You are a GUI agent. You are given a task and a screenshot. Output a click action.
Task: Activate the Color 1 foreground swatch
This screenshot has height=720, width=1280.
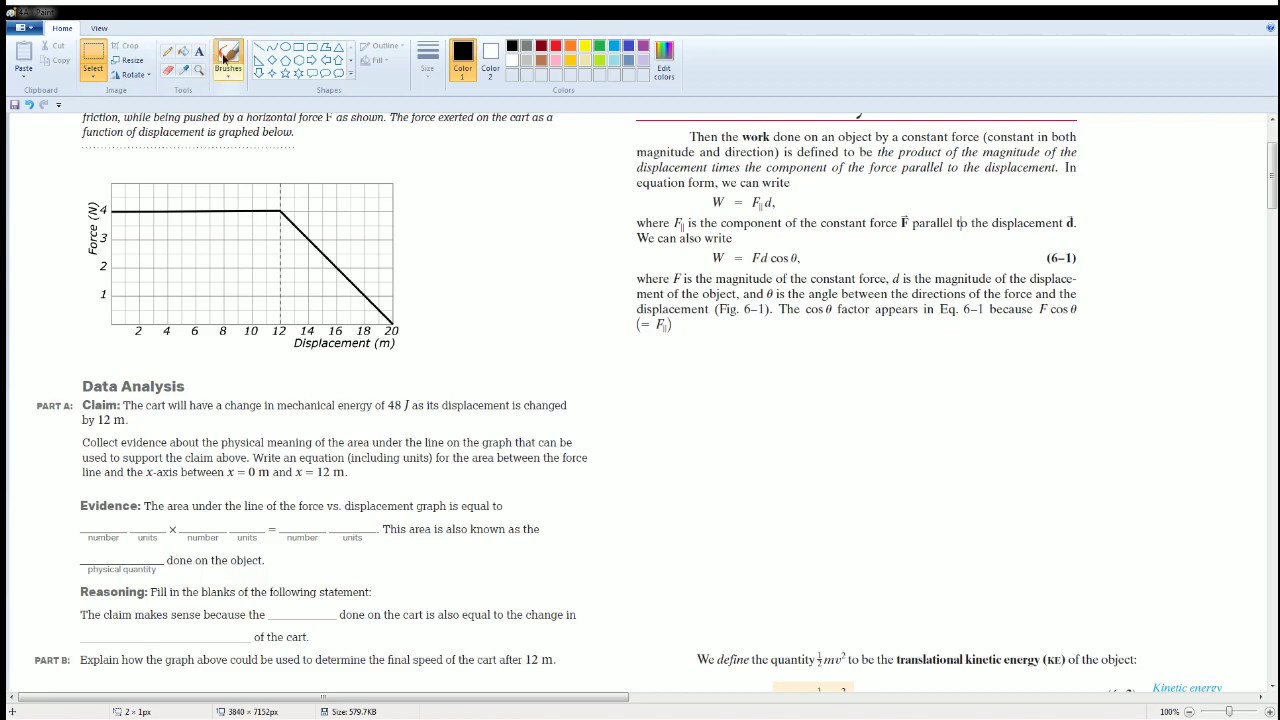[462, 60]
